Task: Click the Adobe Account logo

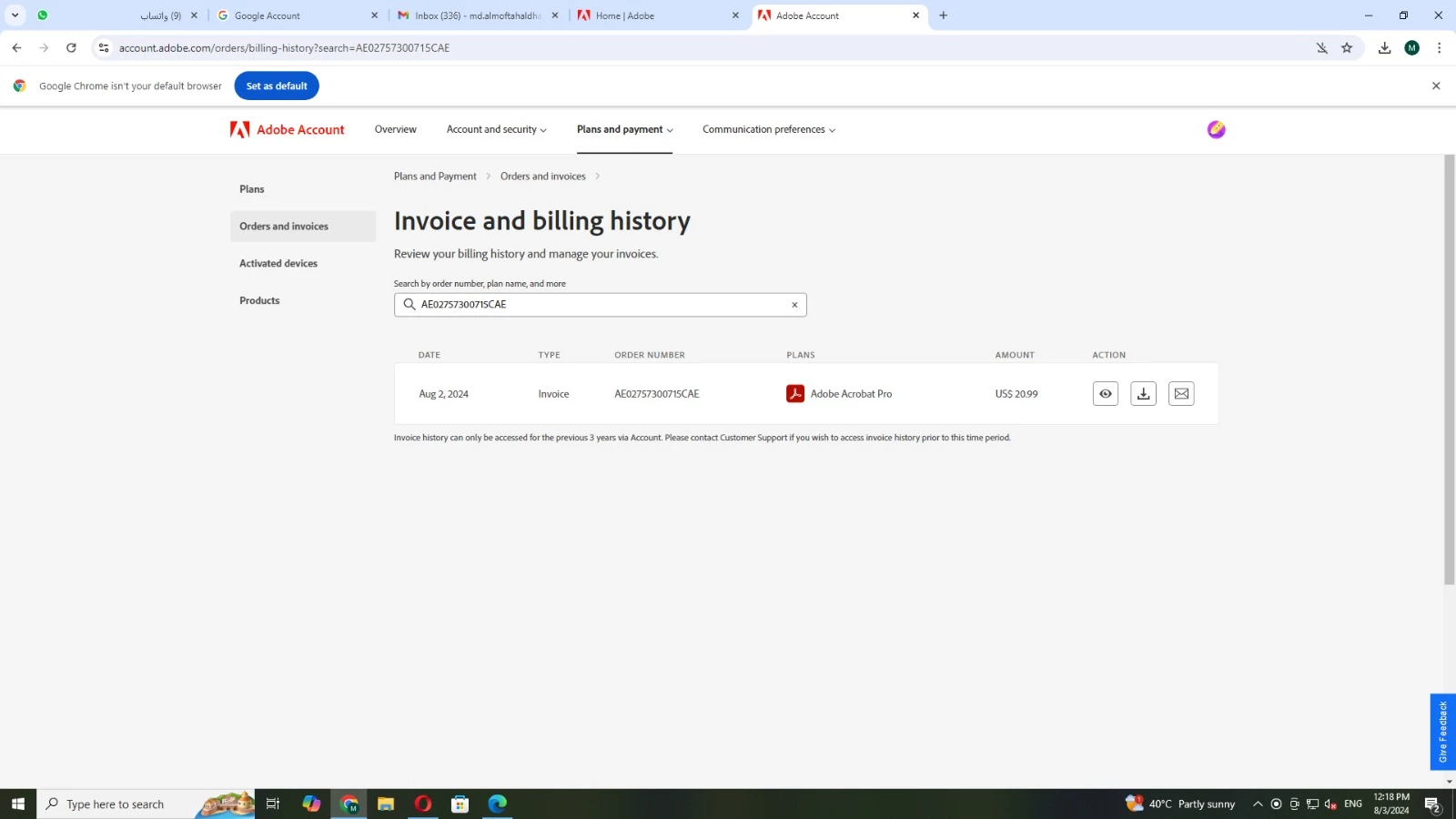Action: 288,130
